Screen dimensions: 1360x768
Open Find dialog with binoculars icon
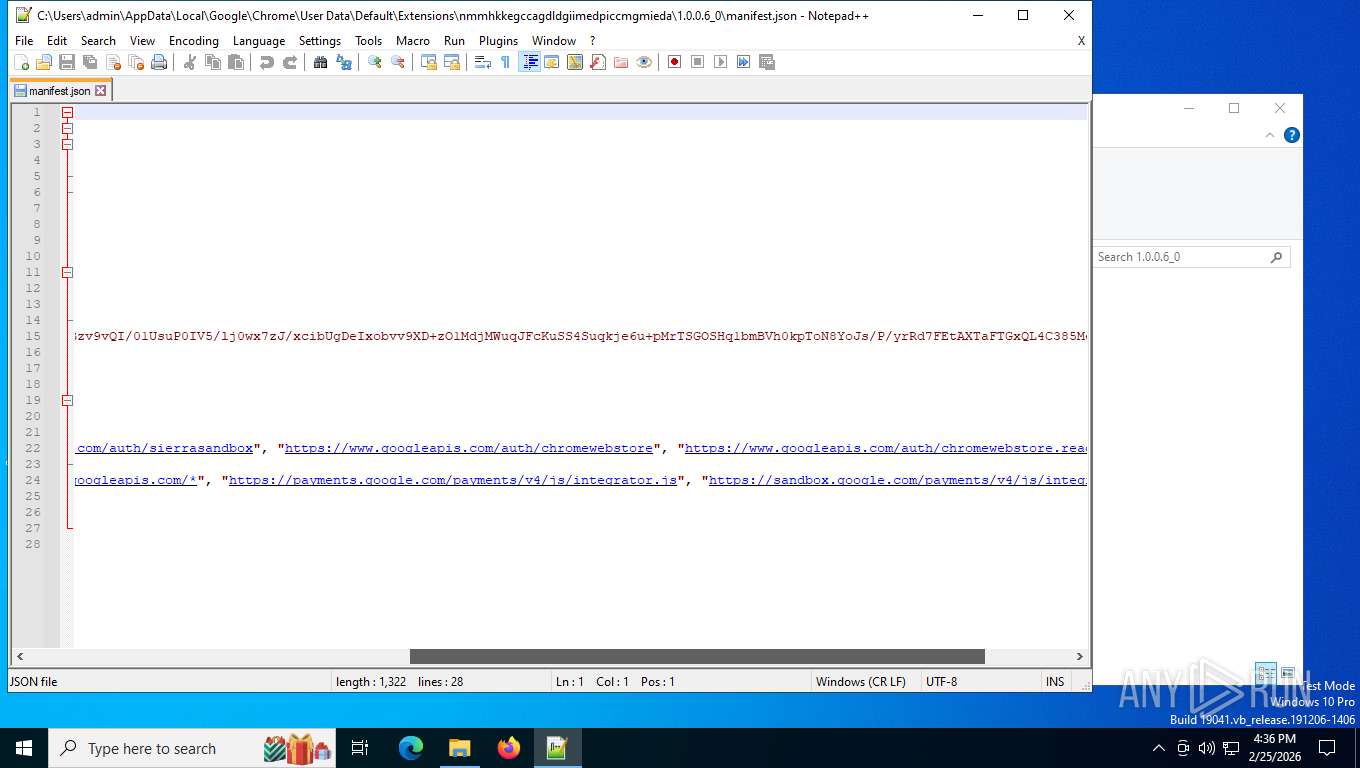click(x=320, y=62)
